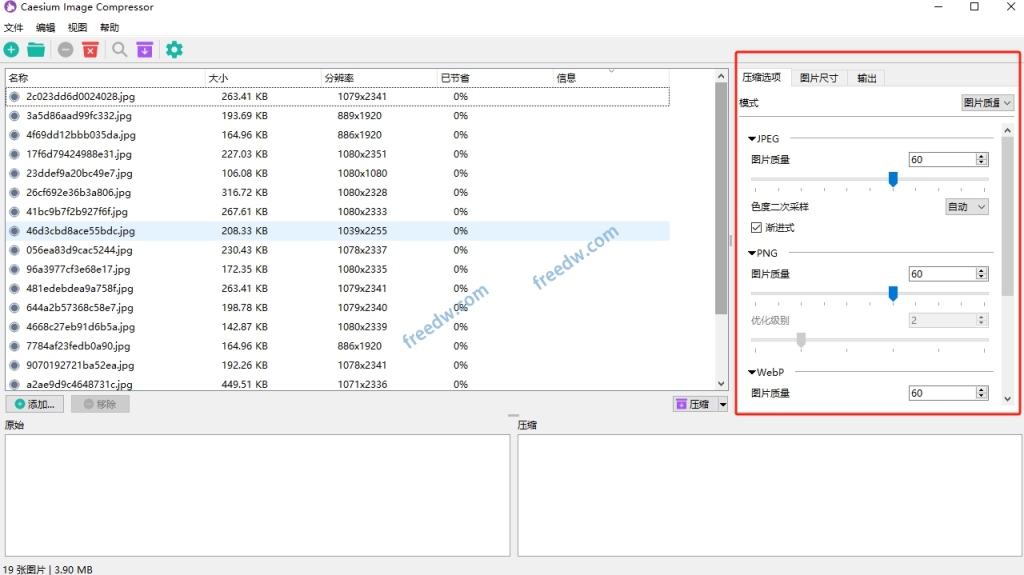Click the 227.03 KB size cell
Screen dimensions: 1024x575
244,154
